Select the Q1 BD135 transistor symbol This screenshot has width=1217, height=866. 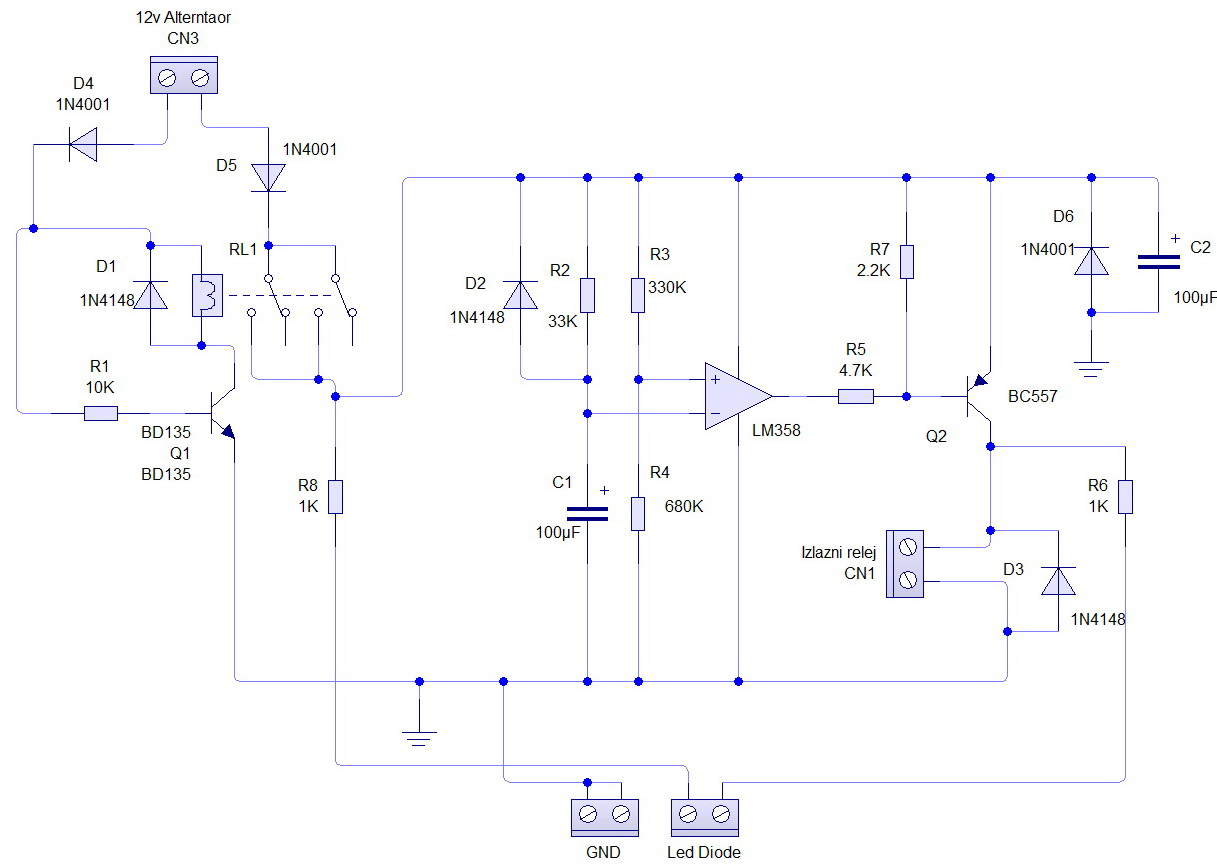click(223, 410)
